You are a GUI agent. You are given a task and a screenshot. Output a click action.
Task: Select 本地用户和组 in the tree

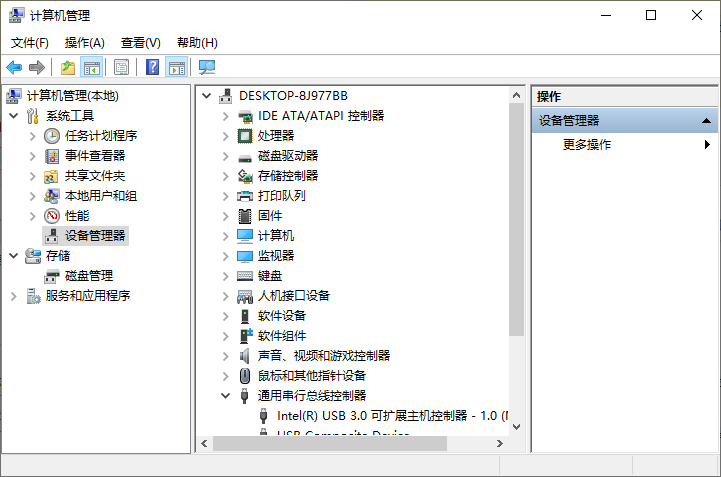pos(101,196)
